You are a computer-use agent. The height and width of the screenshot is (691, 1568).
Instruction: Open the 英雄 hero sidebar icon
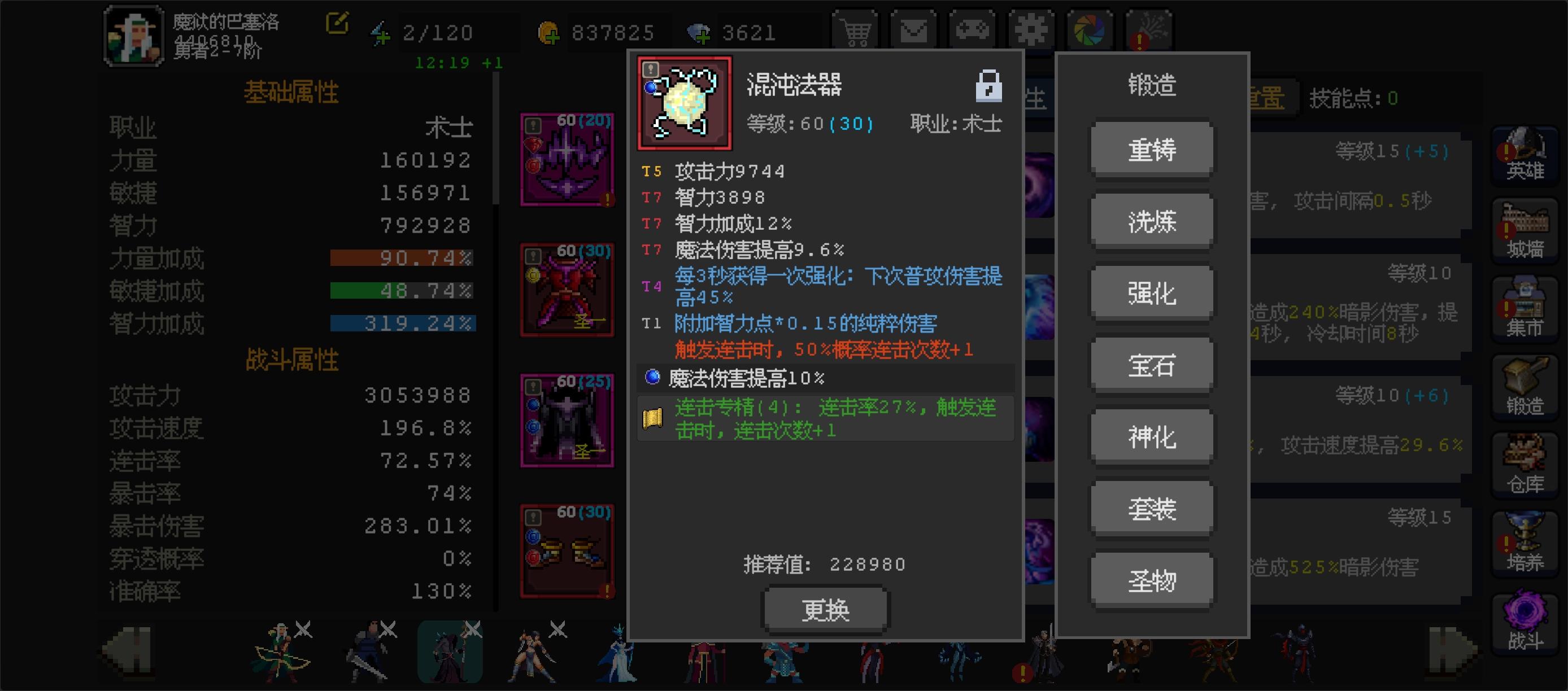[x=1525, y=154]
